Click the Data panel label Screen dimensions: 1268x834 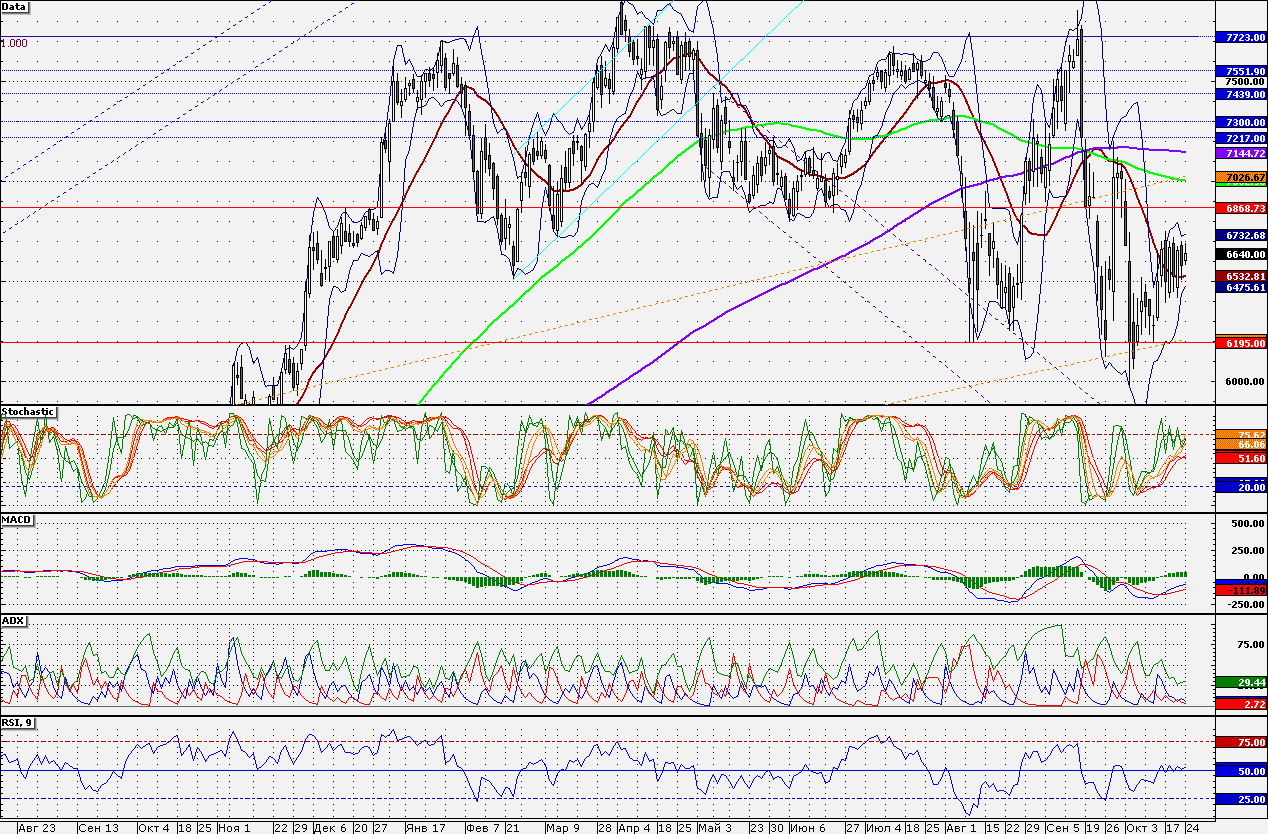15,6
